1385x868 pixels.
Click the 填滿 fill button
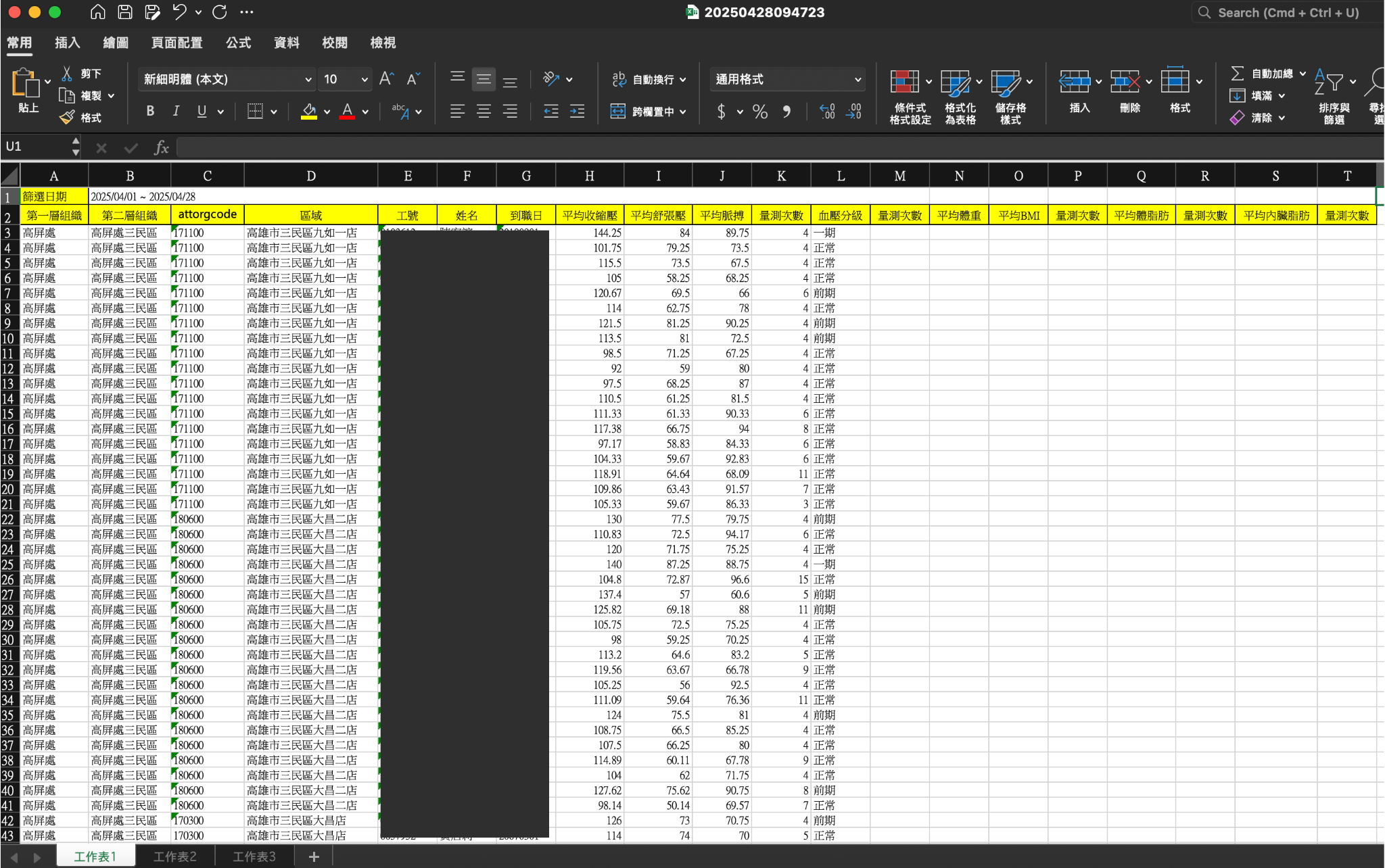(1257, 95)
